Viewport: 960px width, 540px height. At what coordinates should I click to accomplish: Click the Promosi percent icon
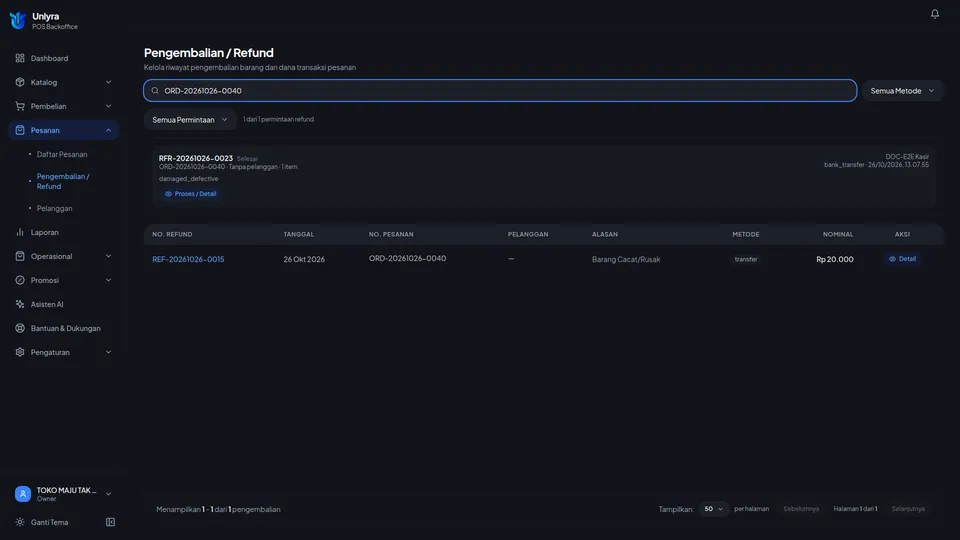(20, 280)
